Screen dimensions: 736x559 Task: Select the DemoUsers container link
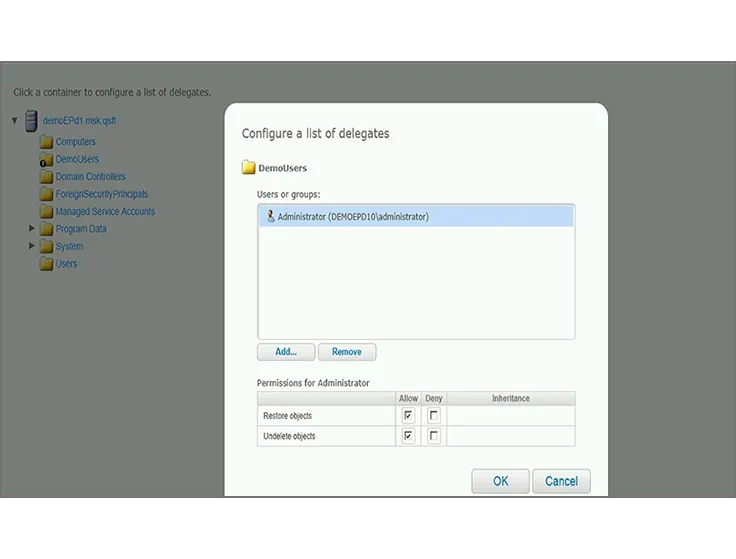pyautogui.click(x=77, y=159)
